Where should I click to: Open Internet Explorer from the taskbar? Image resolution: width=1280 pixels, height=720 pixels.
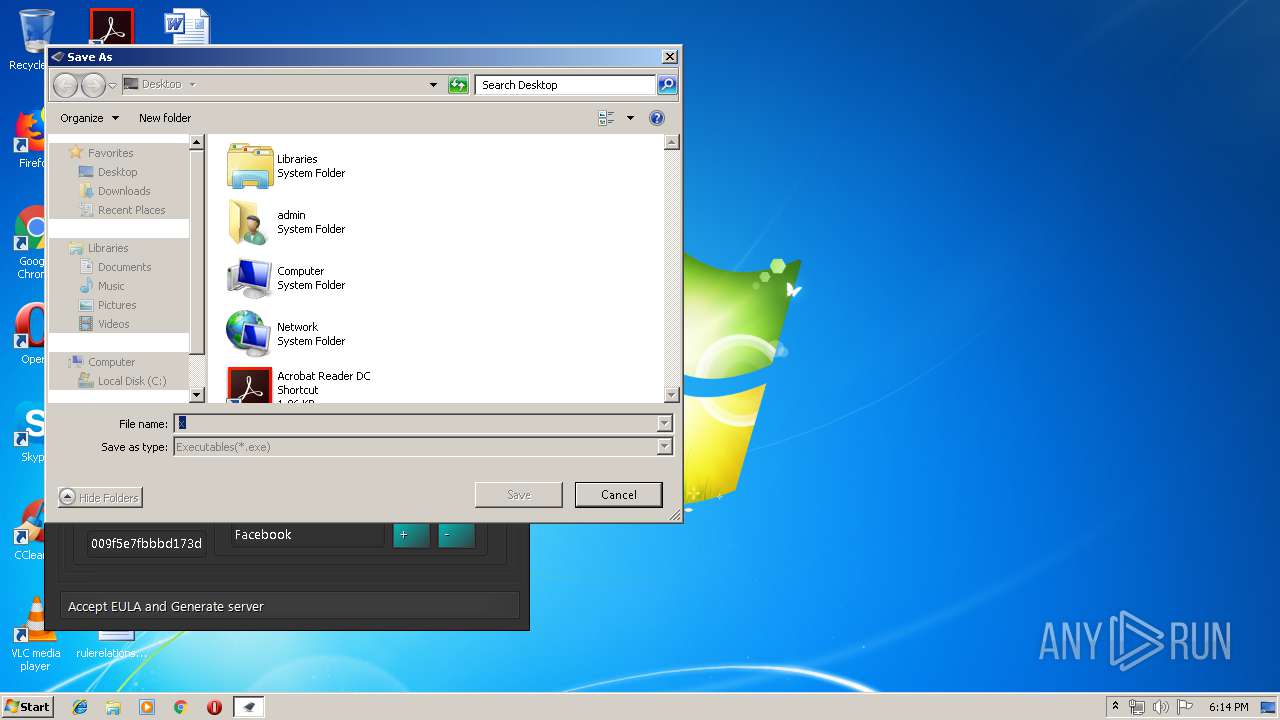[80, 707]
